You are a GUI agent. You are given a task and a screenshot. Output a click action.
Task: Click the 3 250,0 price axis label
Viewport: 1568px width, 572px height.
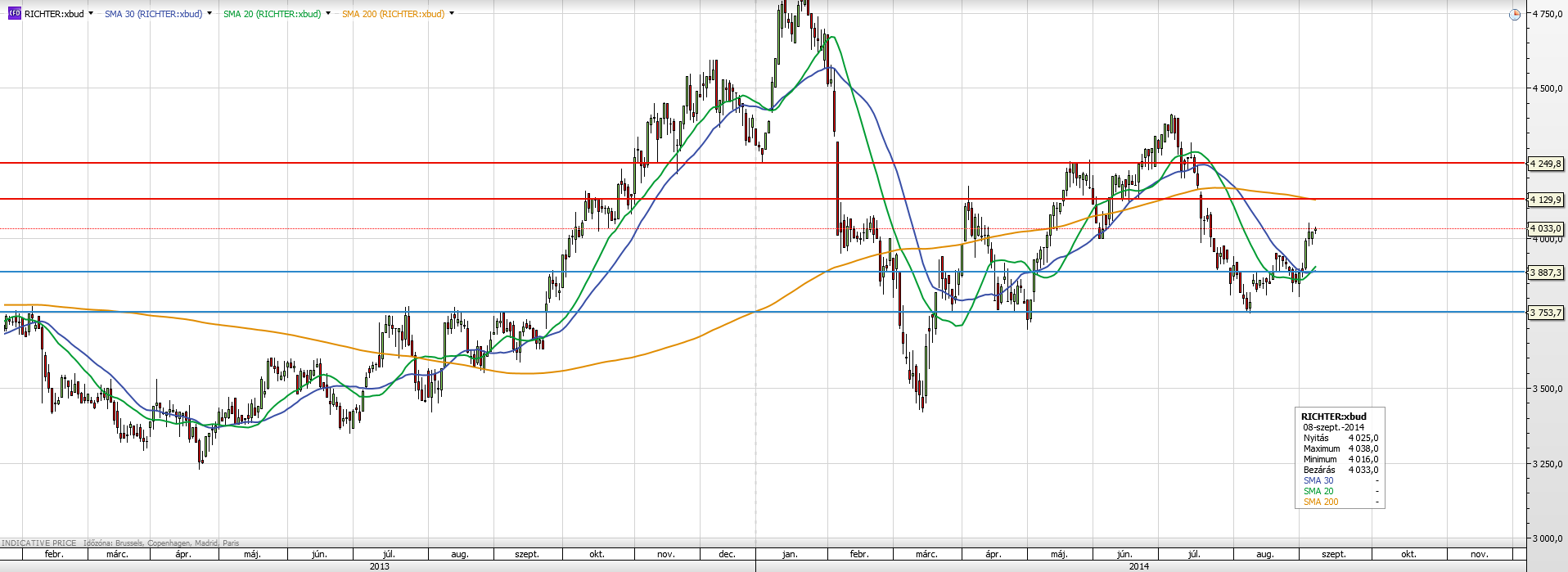pyautogui.click(x=1548, y=464)
